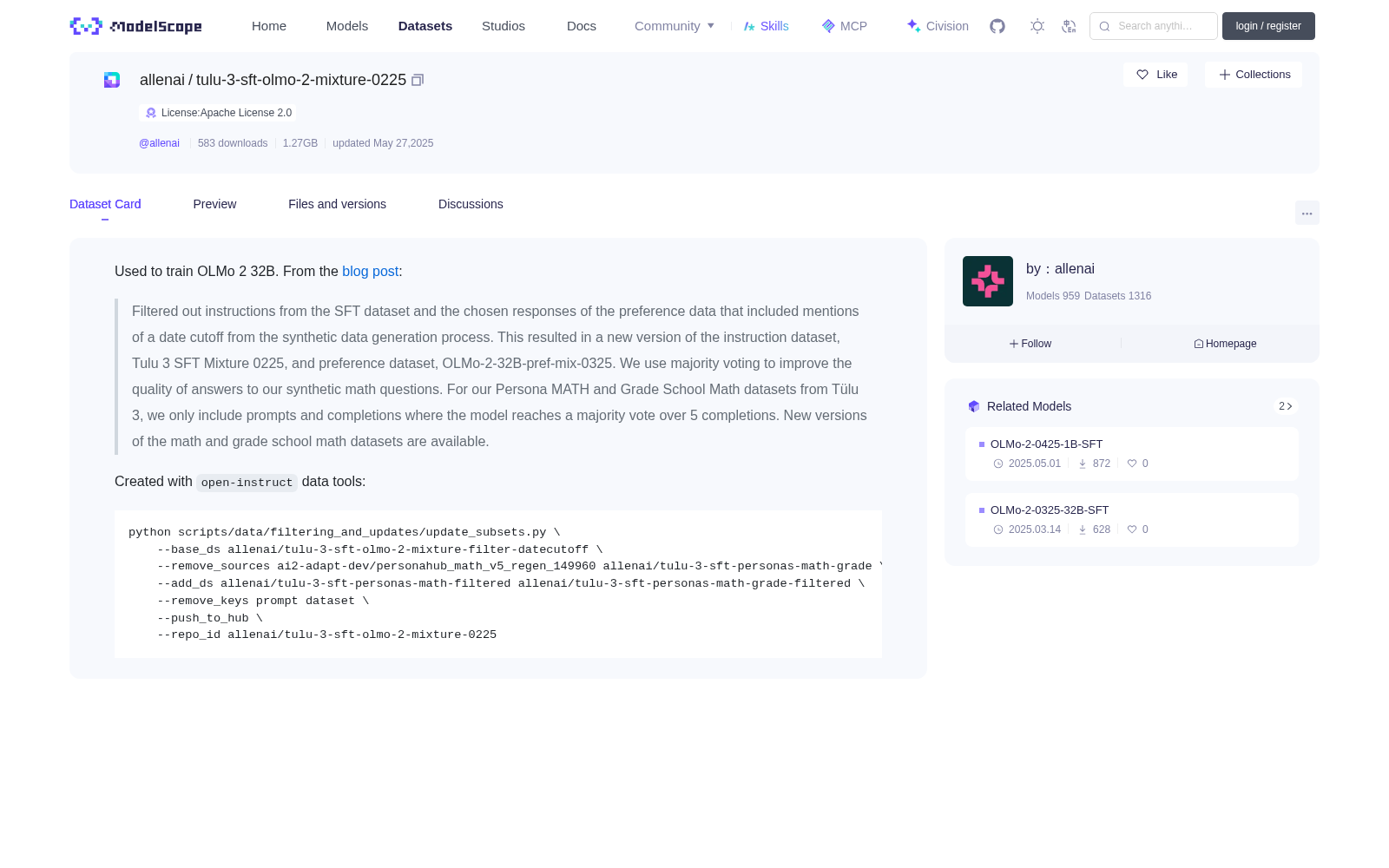
Task: Click the Related Models cube icon
Action: [974, 406]
